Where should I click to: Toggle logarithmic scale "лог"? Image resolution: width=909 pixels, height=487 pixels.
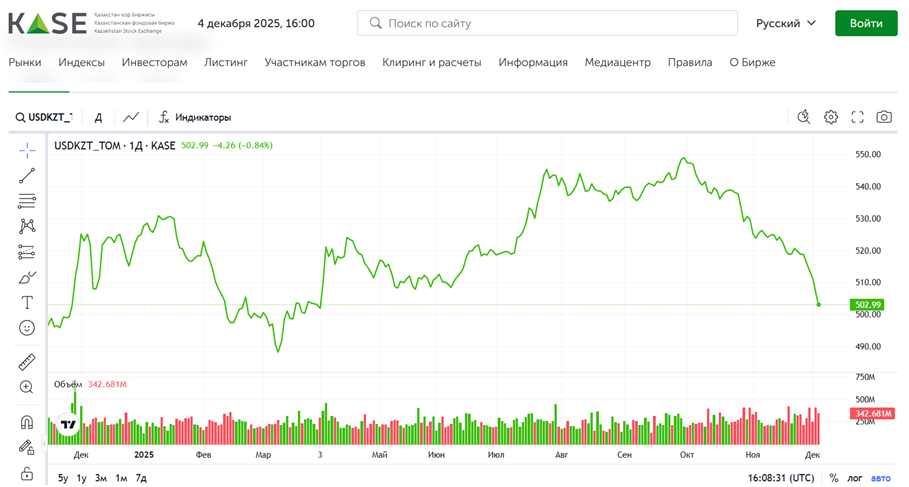(x=854, y=478)
